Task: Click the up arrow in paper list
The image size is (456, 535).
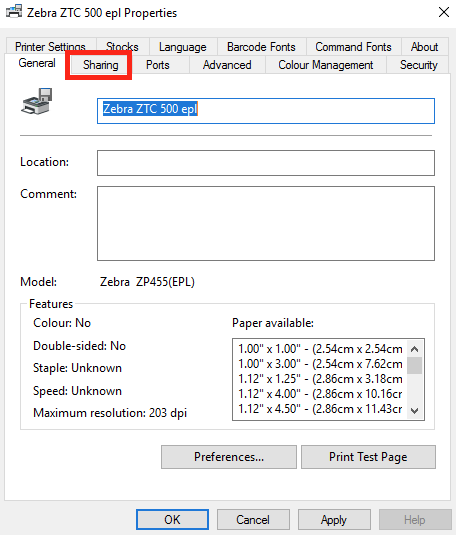Action: (x=415, y=349)
